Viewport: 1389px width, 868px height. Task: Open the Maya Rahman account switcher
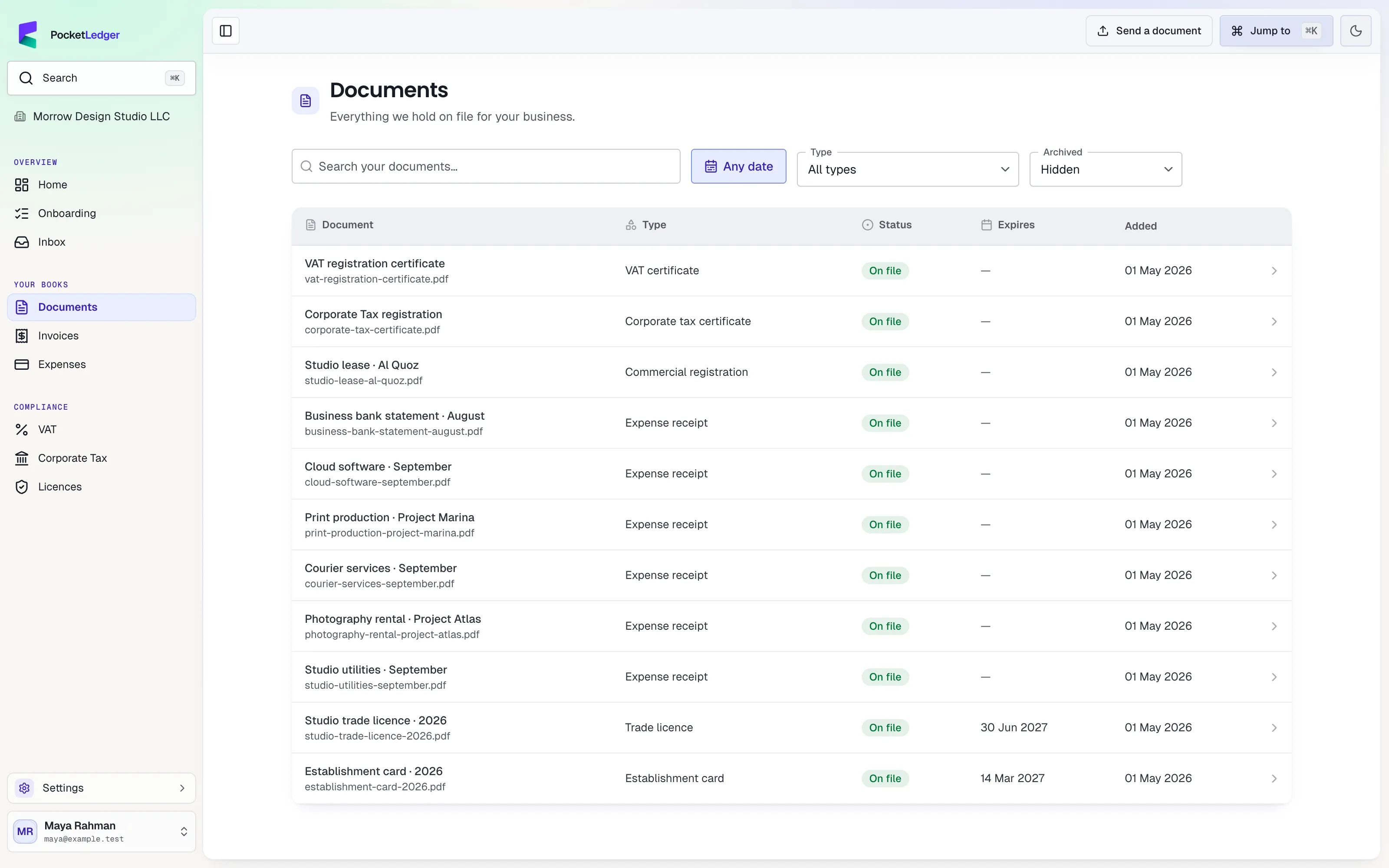click(x=102, y=831)
